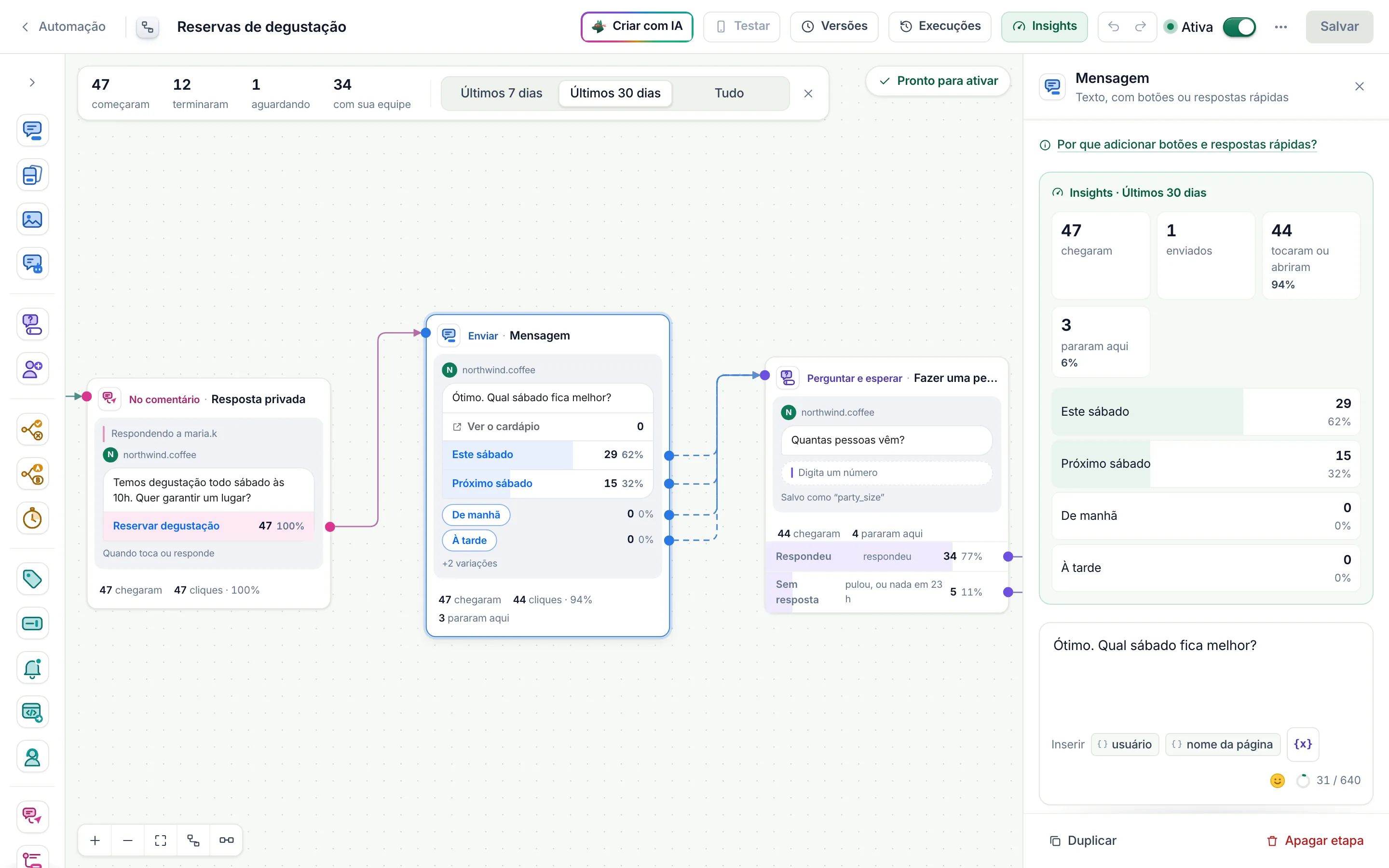Zoom in on the canvas

(95, 841)
